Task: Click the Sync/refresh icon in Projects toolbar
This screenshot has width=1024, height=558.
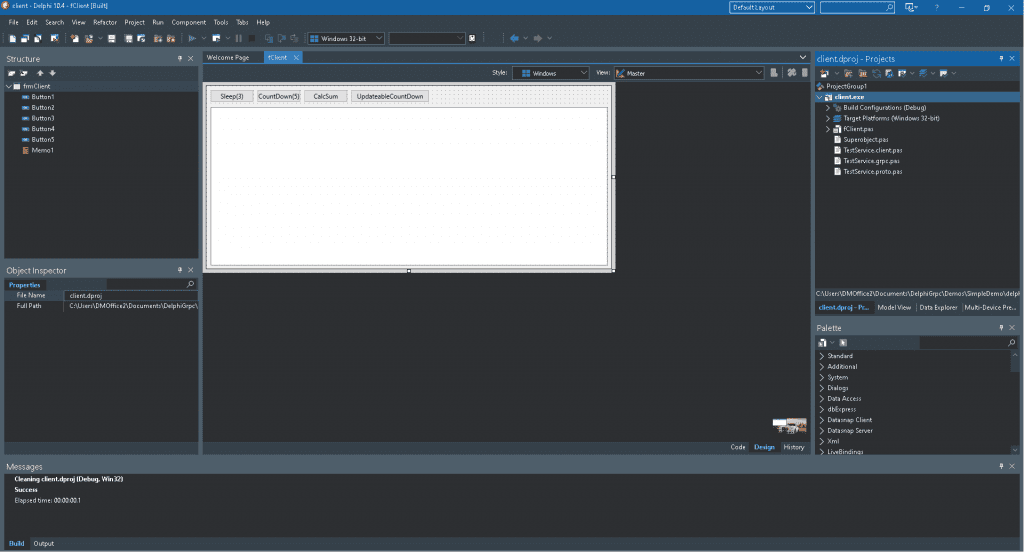Action: pos(876,73)
